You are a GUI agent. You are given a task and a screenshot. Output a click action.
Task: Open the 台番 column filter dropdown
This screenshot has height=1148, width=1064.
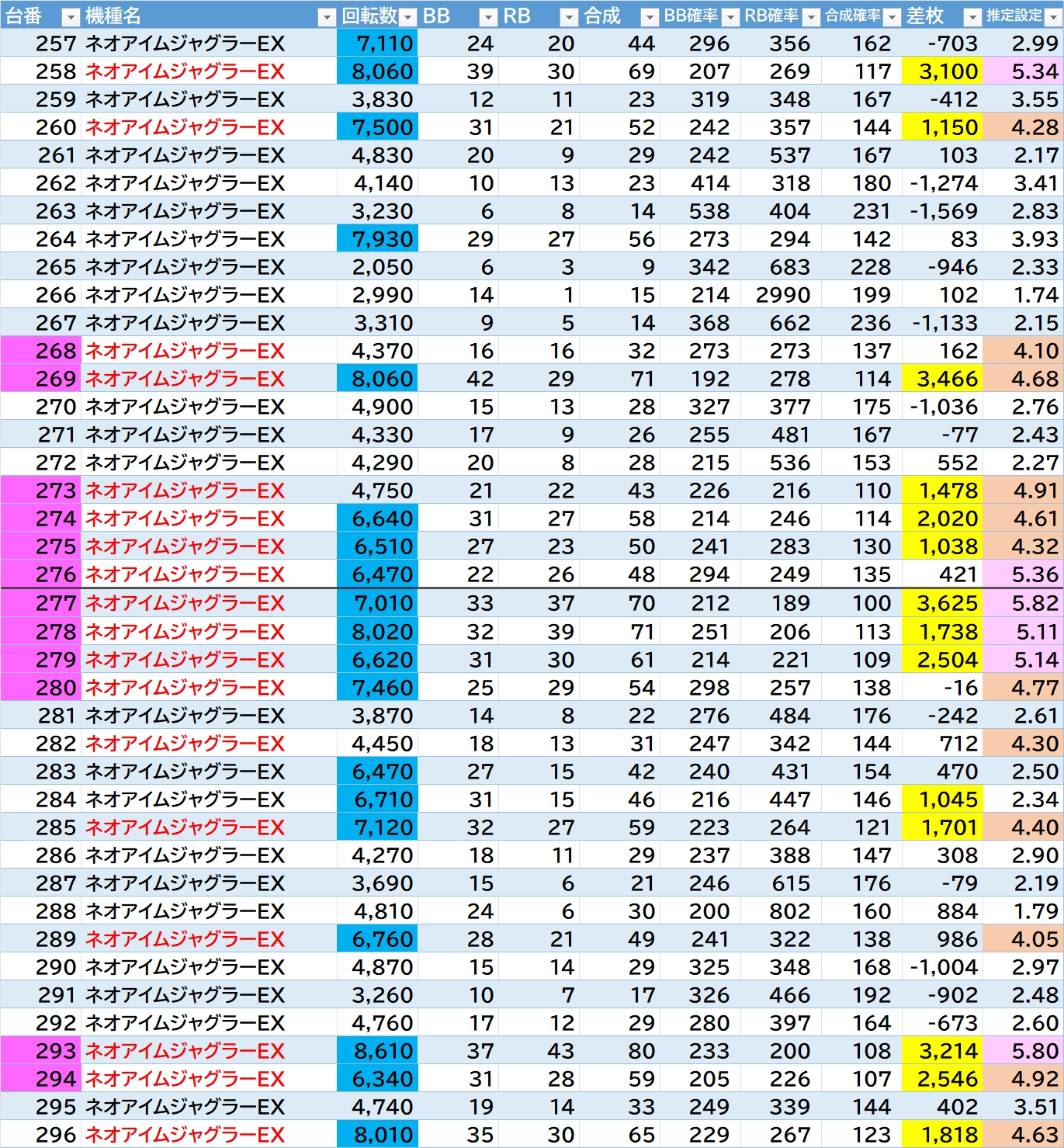tap(70, 17)
